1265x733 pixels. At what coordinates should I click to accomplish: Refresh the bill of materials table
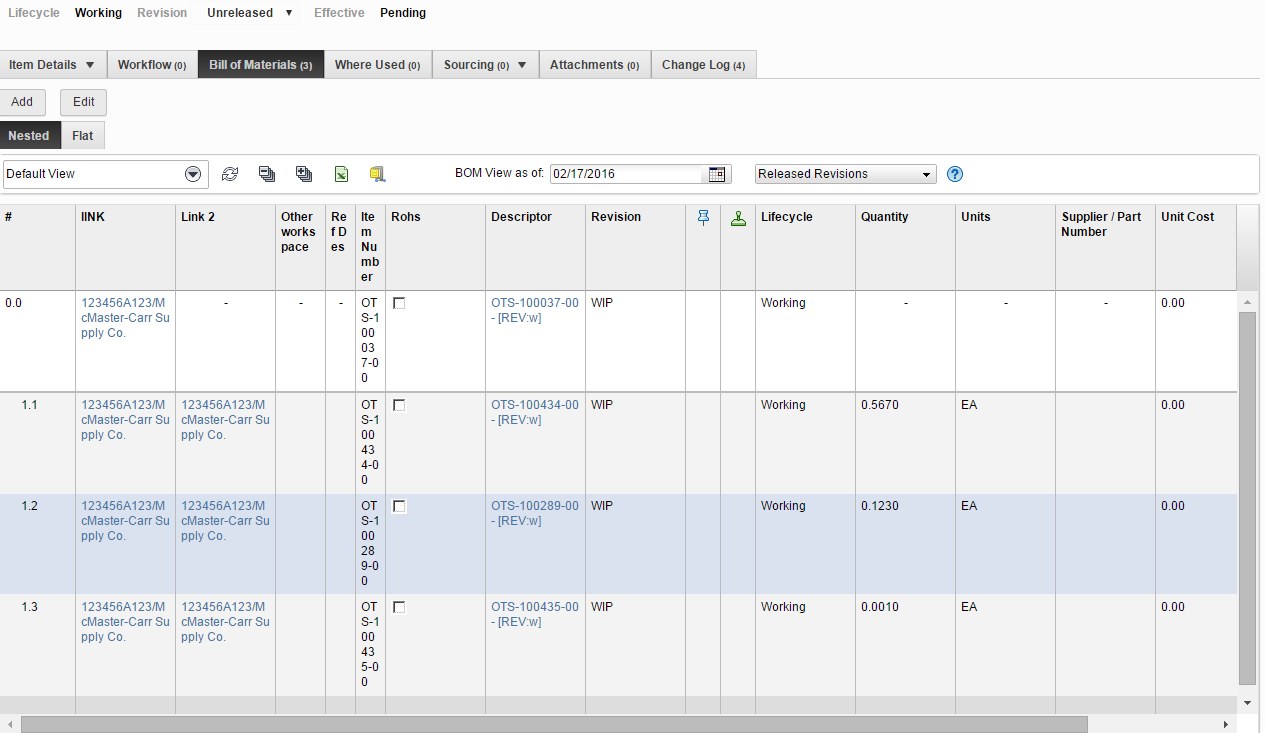[x=230, y=174]
